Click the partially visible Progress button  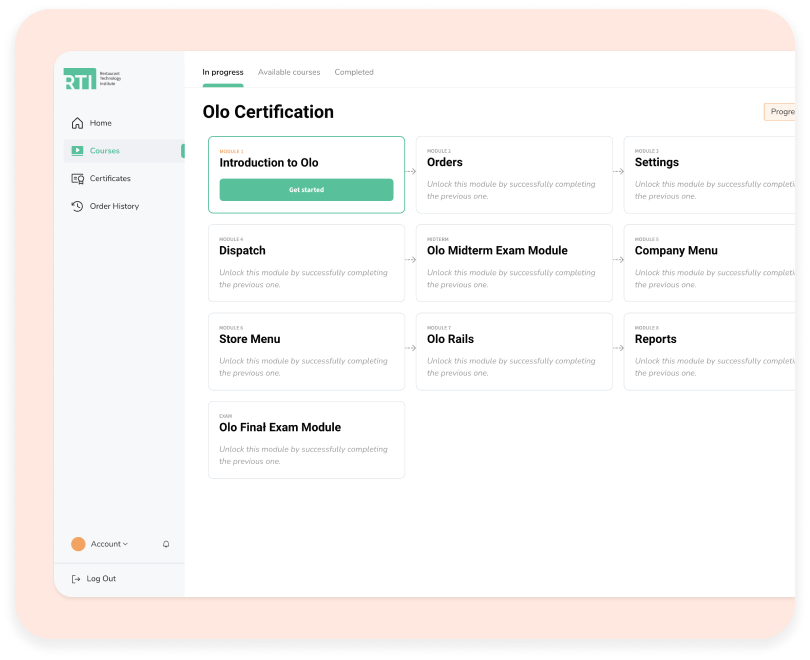coord(780,112)
